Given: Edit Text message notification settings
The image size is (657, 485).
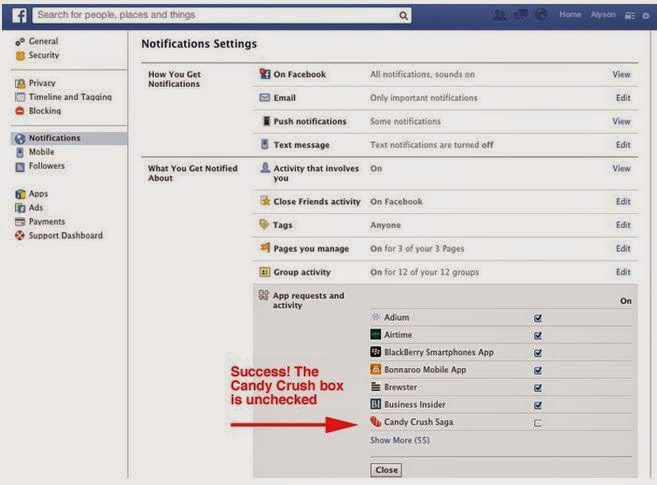Looking at the screenshot, I should [x=623, y=144].
